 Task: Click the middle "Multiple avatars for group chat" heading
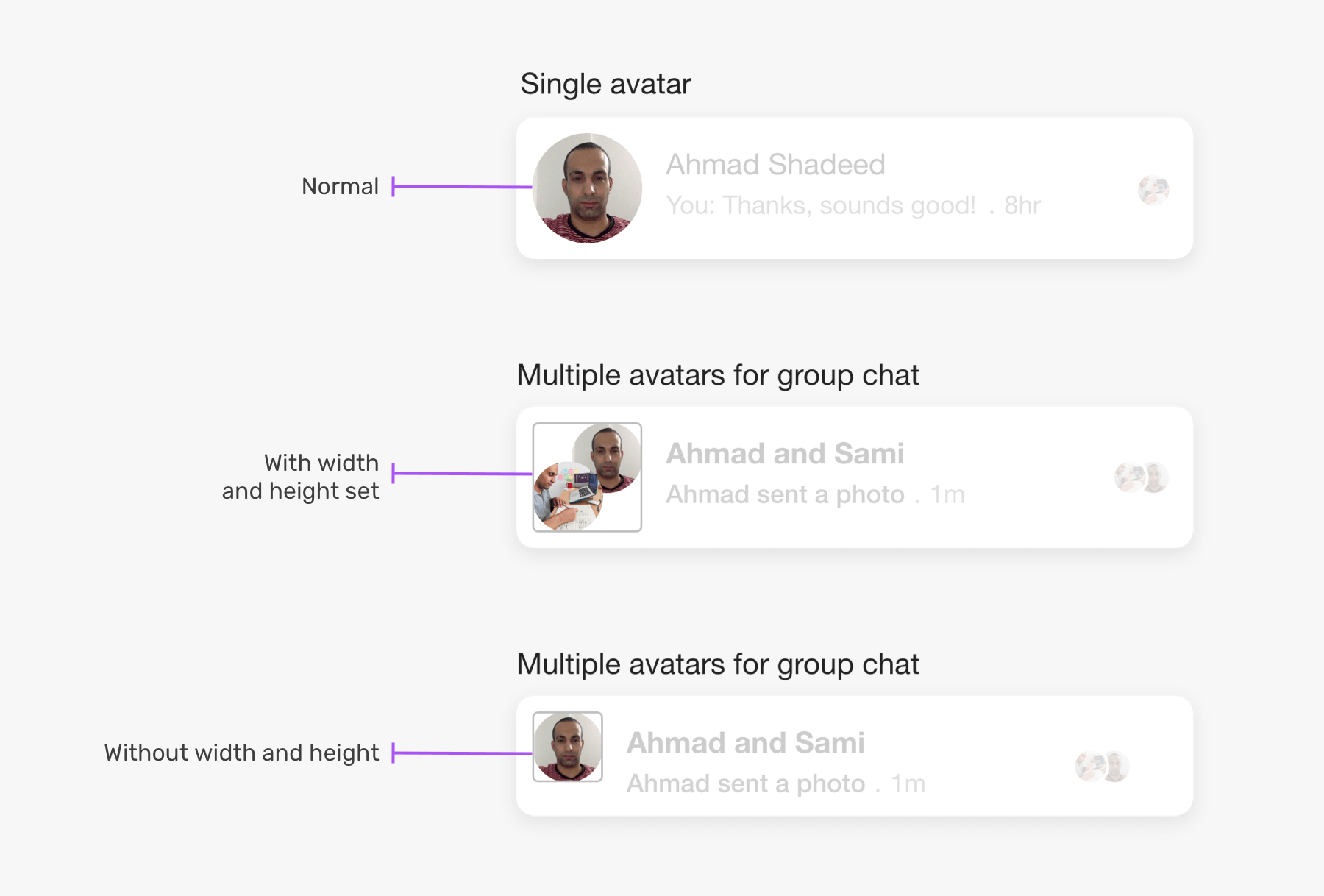coord(717,375)
